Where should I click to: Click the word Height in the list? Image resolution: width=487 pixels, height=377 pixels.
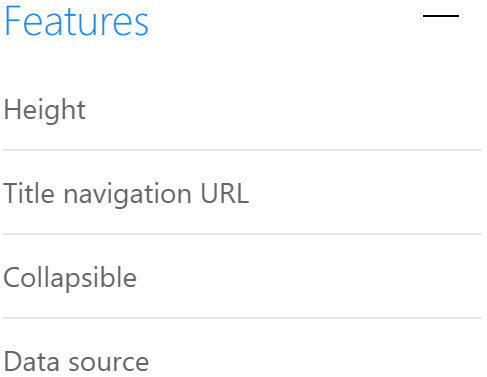tap(45, 111)
